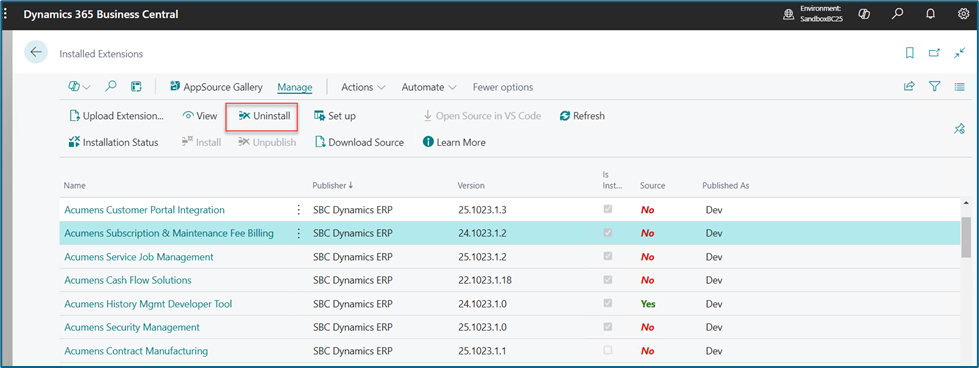This screenshot has width=979, height=368.
Task: Open the Settings gear
Action: [x=963, y=14]
